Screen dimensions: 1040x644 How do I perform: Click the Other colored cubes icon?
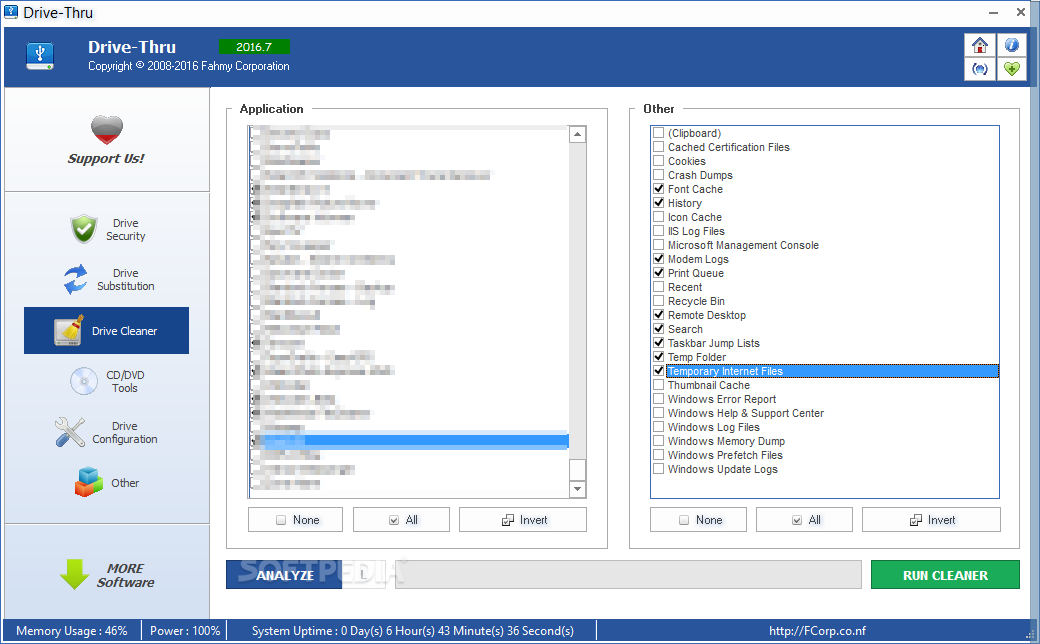coord(89,482)
